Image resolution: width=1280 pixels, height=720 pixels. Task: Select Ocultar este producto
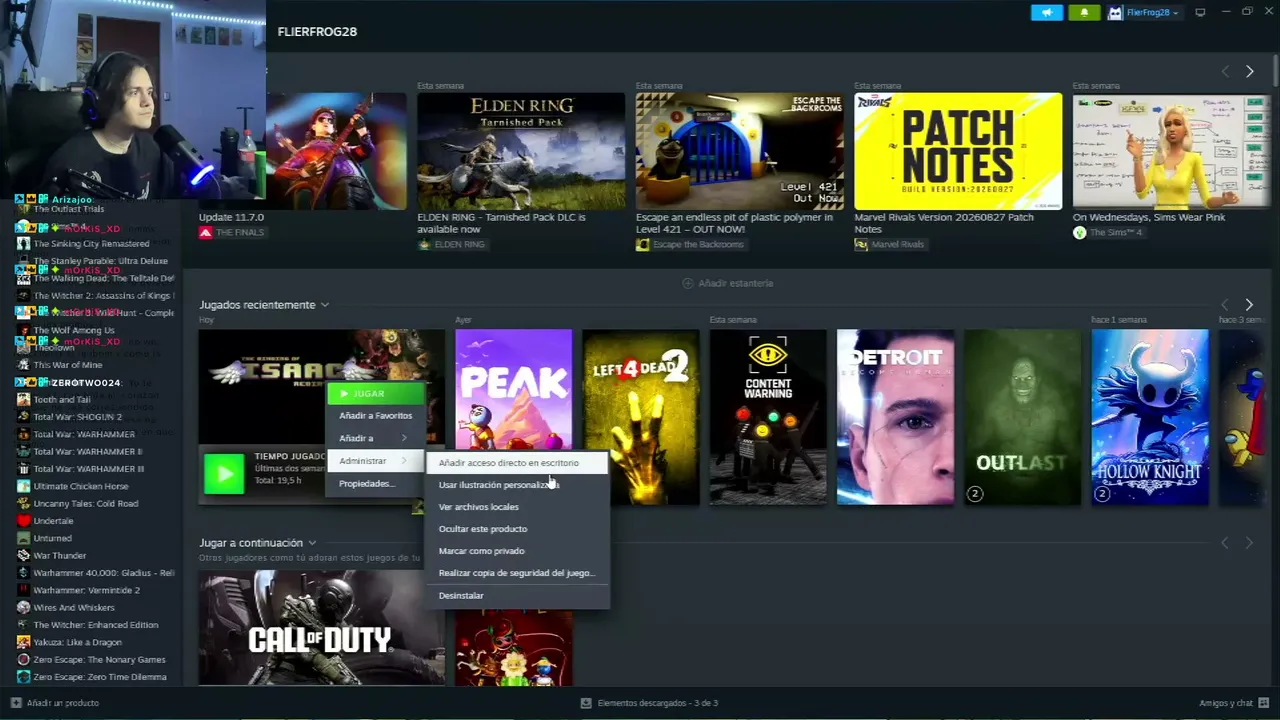coord(516,529)
